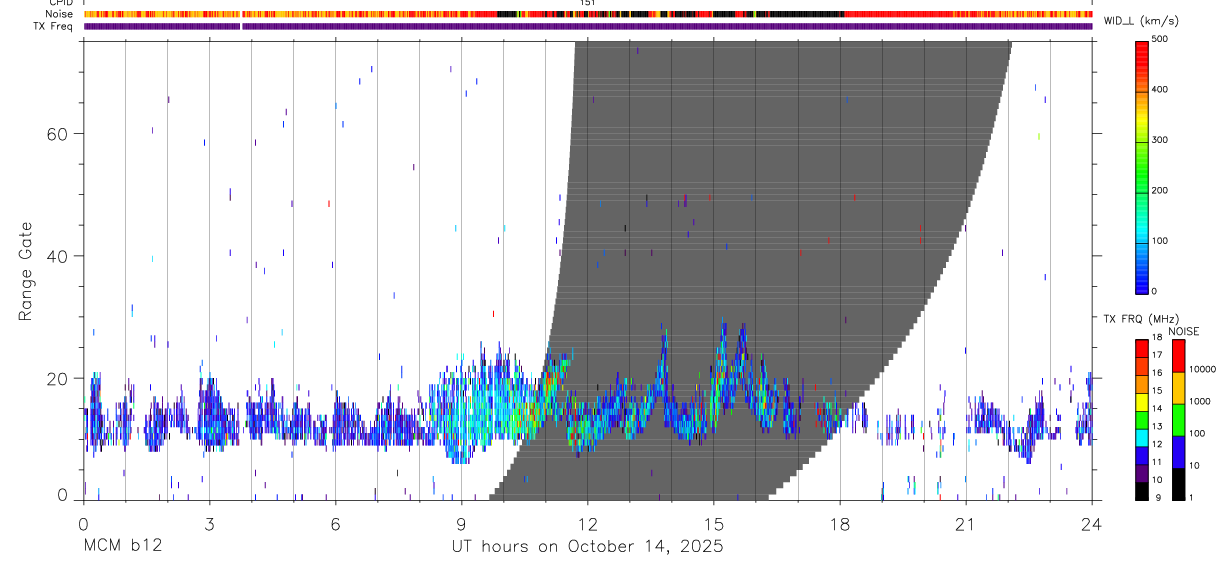The width and height of the screenshot is (1228, 567).
Task: Click the 100 tick label on WID colorbar
Action: click(x=1161, y=241)
